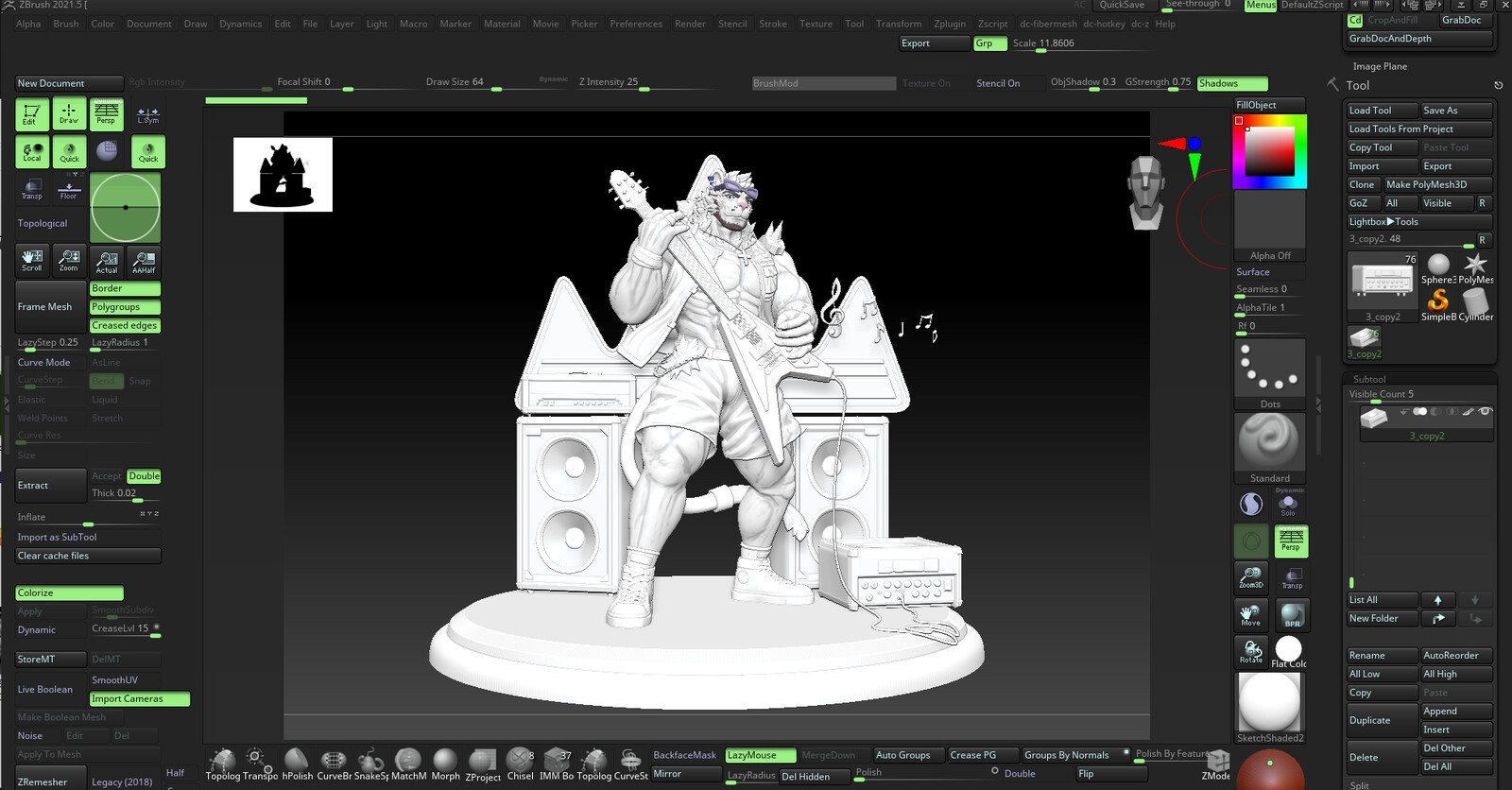Select the MatchMaker brush icon
Viewport: 1512px width, 790px height.
(x=408, y=764)
